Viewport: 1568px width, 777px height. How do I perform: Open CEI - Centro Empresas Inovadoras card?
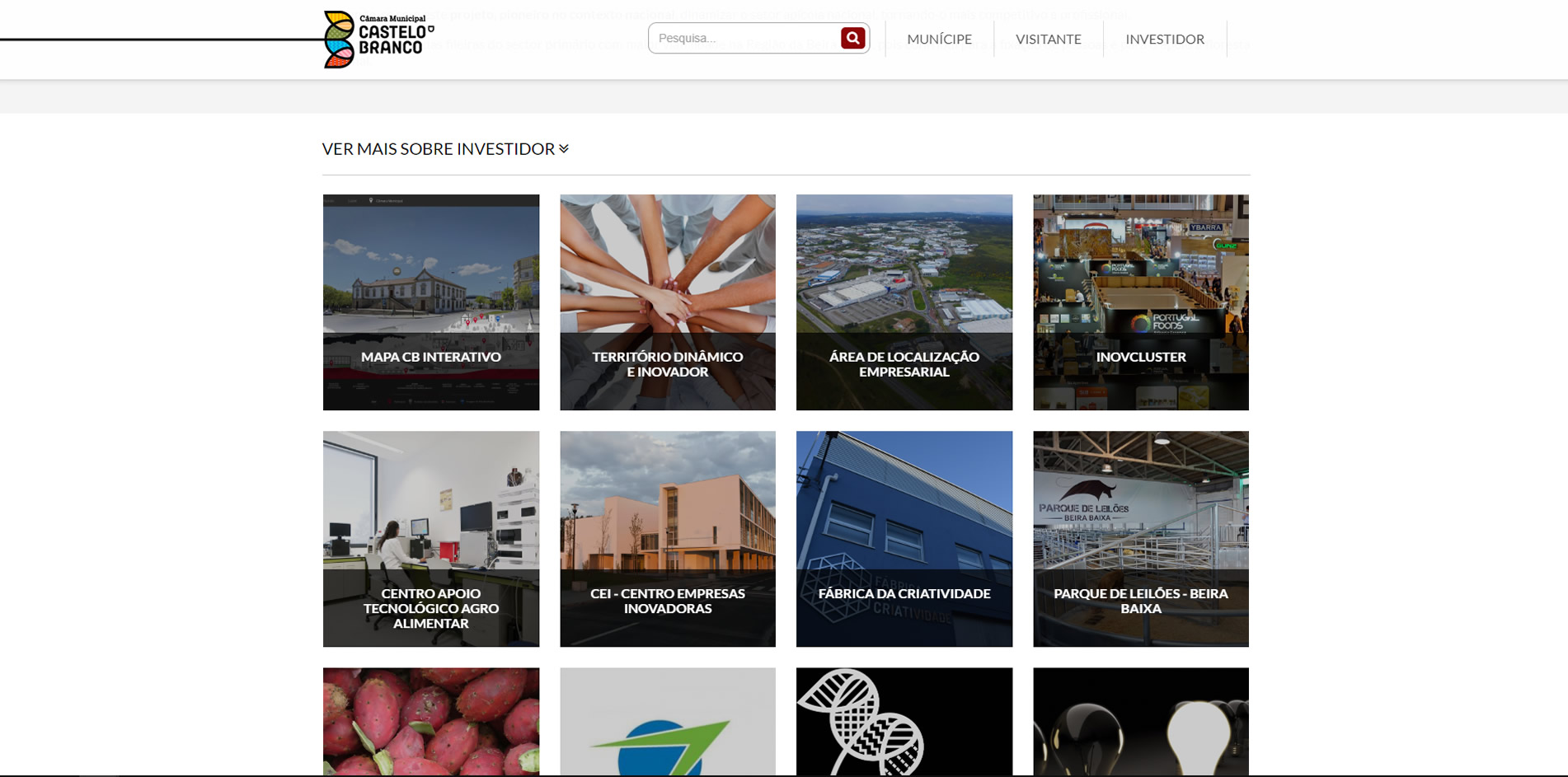pos(668,539)
